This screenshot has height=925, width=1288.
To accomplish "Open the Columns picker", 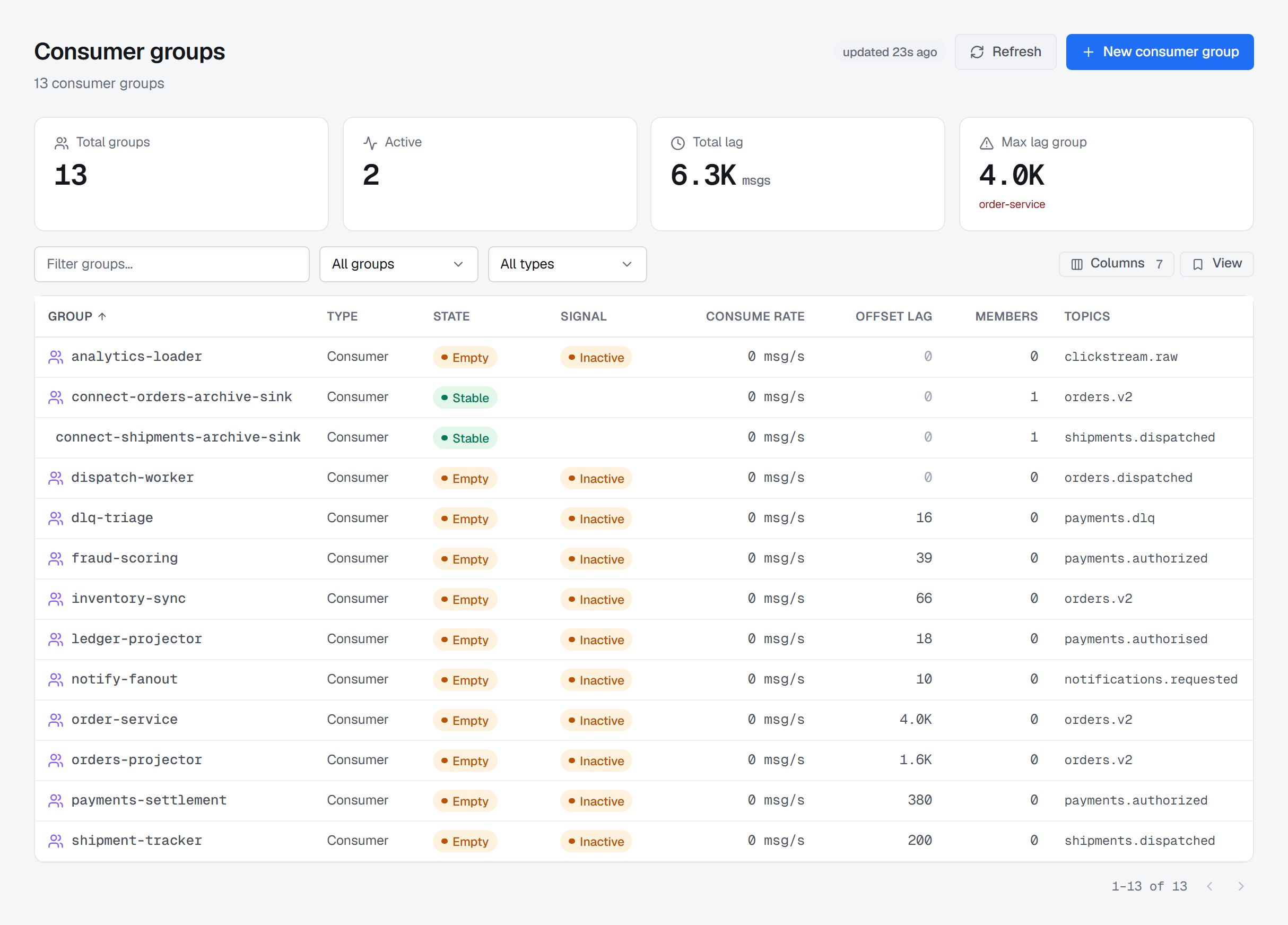I will pyautogui.click(x=1117, y=264).
